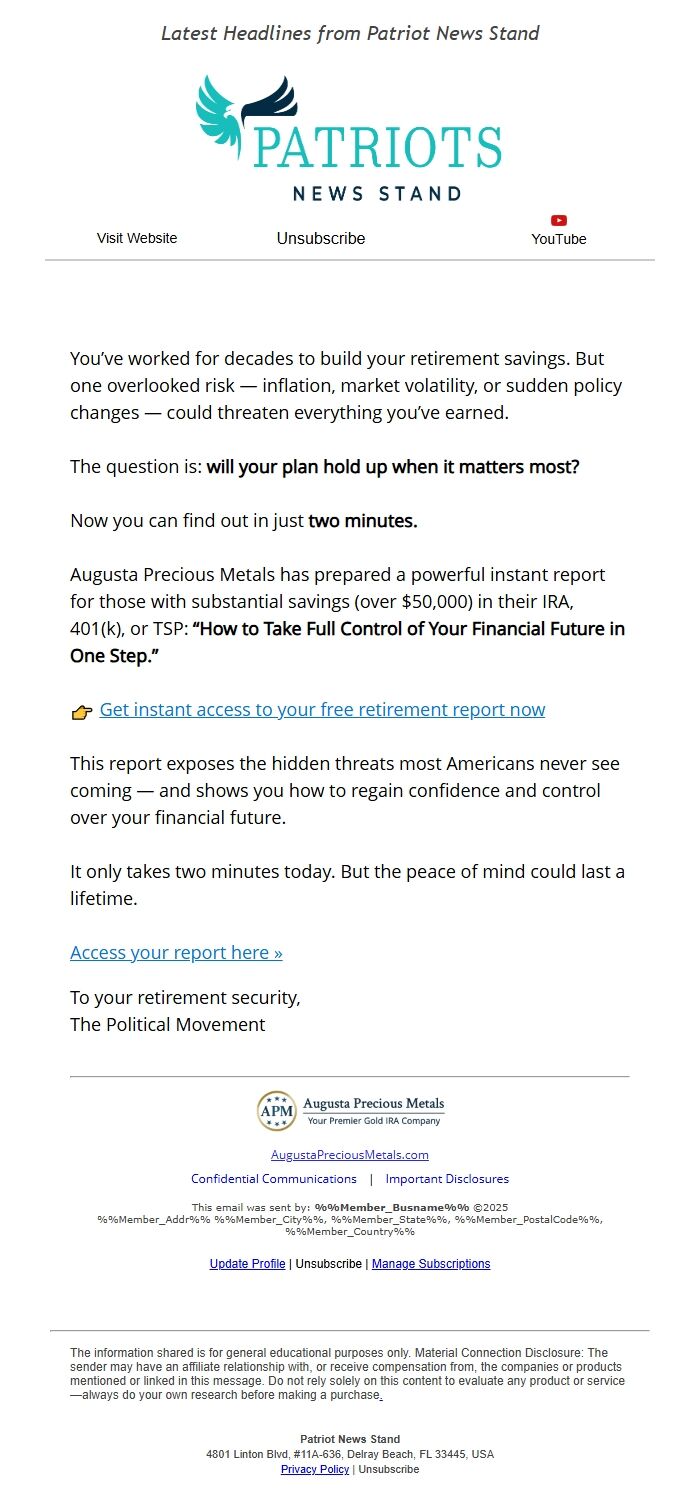Image resolution: width=700 pixels, height=1508 pixels.
Task: Click the "Access your report here" link
Action: [x=176, y=952]
